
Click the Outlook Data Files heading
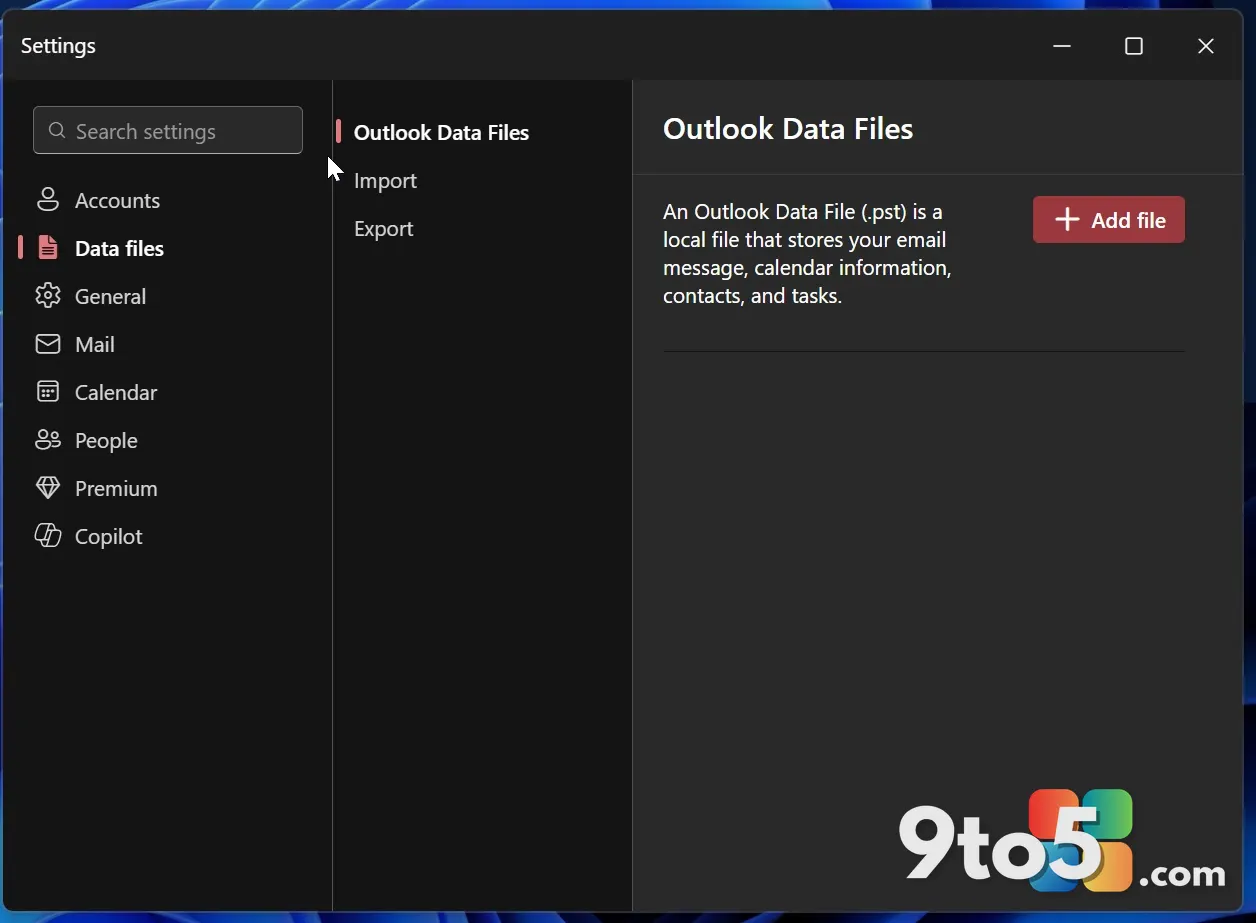[788, 129]
